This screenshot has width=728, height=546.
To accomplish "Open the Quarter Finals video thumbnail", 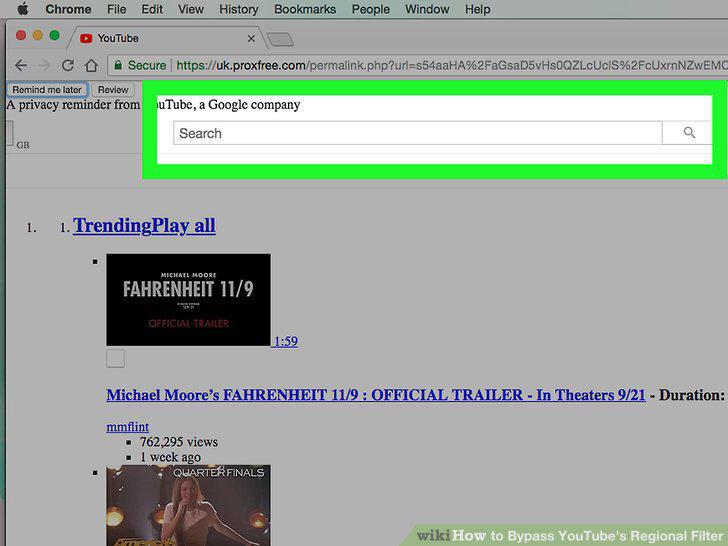I will (188, 505).
